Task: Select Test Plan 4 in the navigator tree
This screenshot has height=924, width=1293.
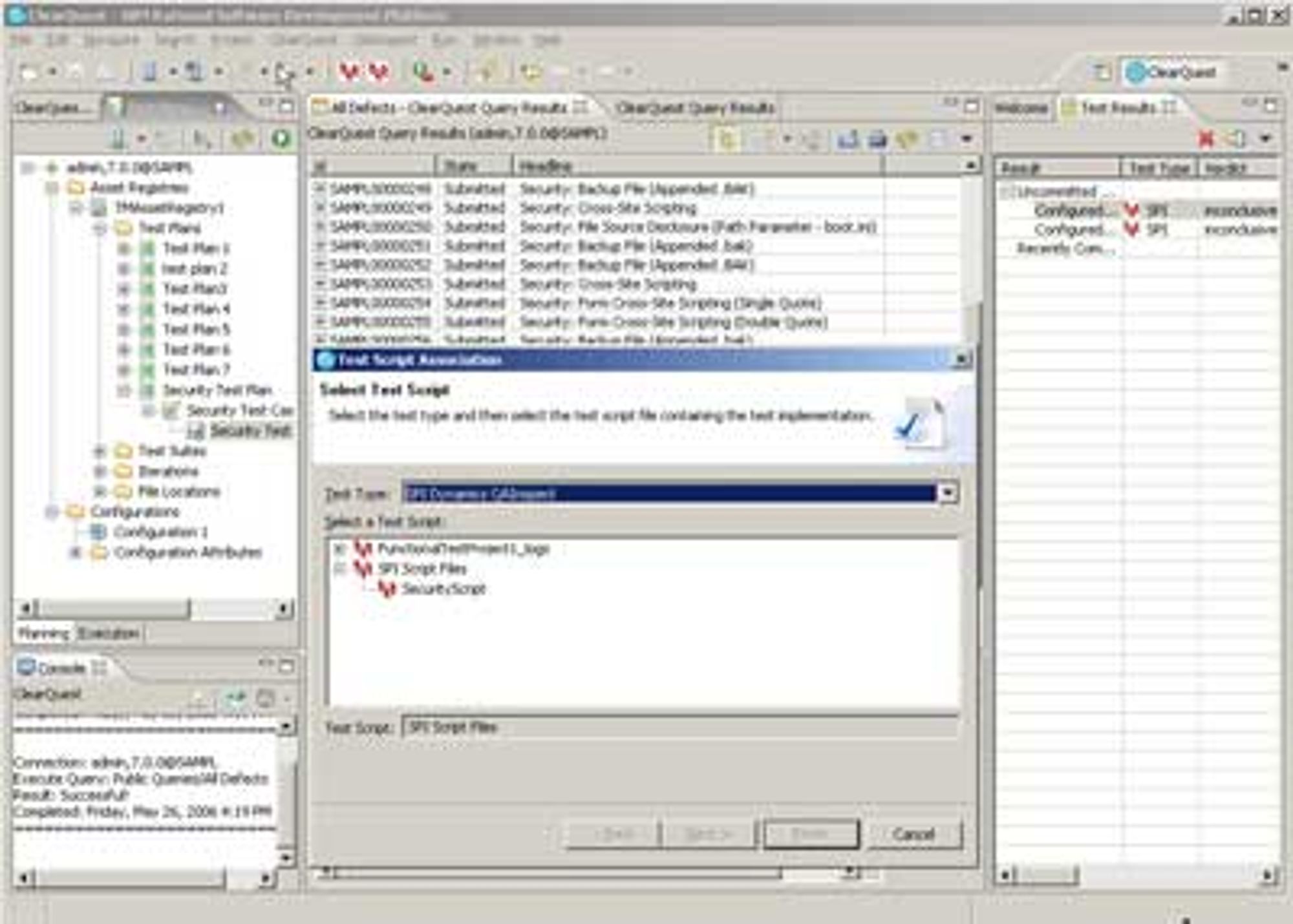Action: pyautogui.click(x=196, y=309)
